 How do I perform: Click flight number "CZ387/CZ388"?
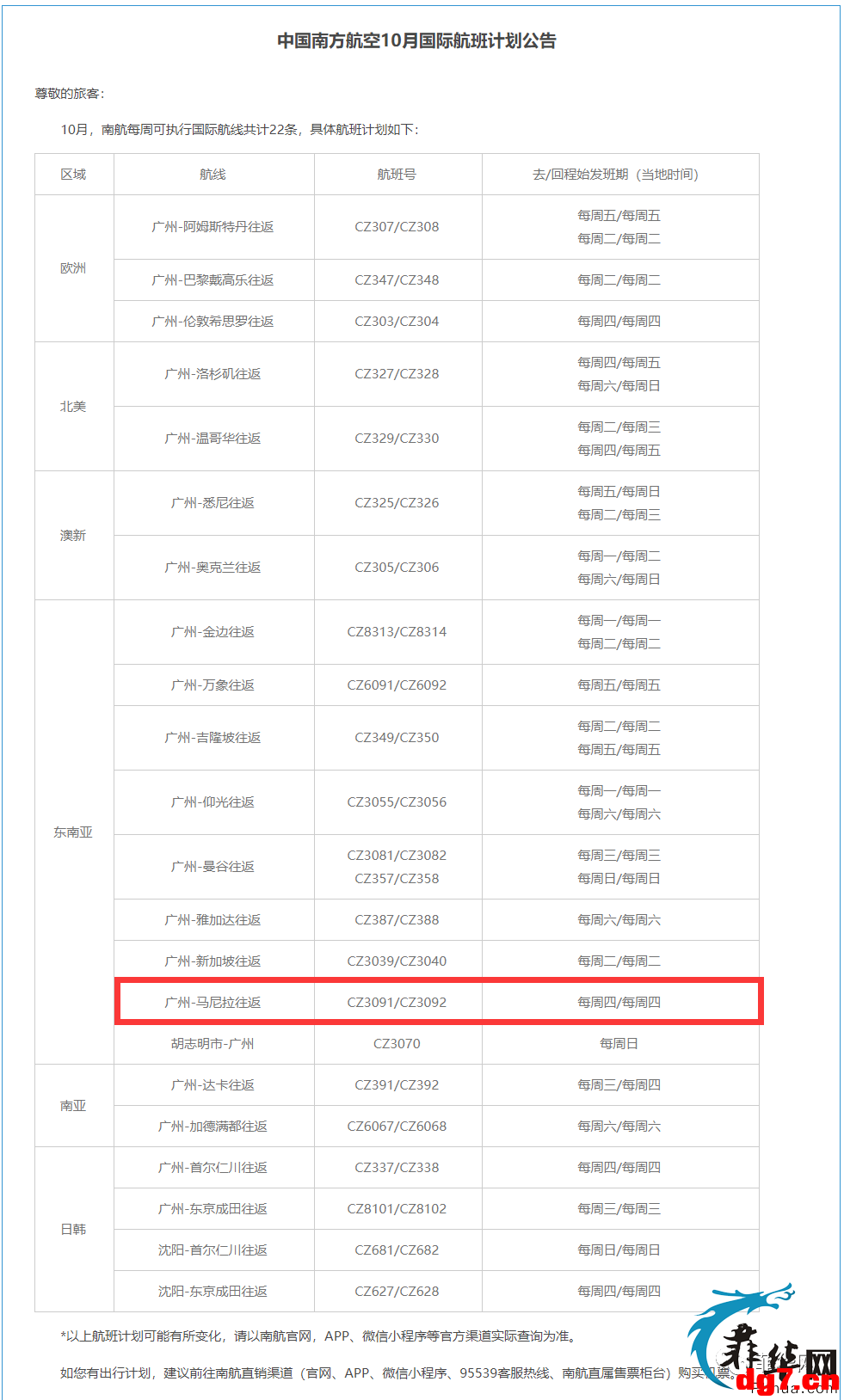(397, 920)
